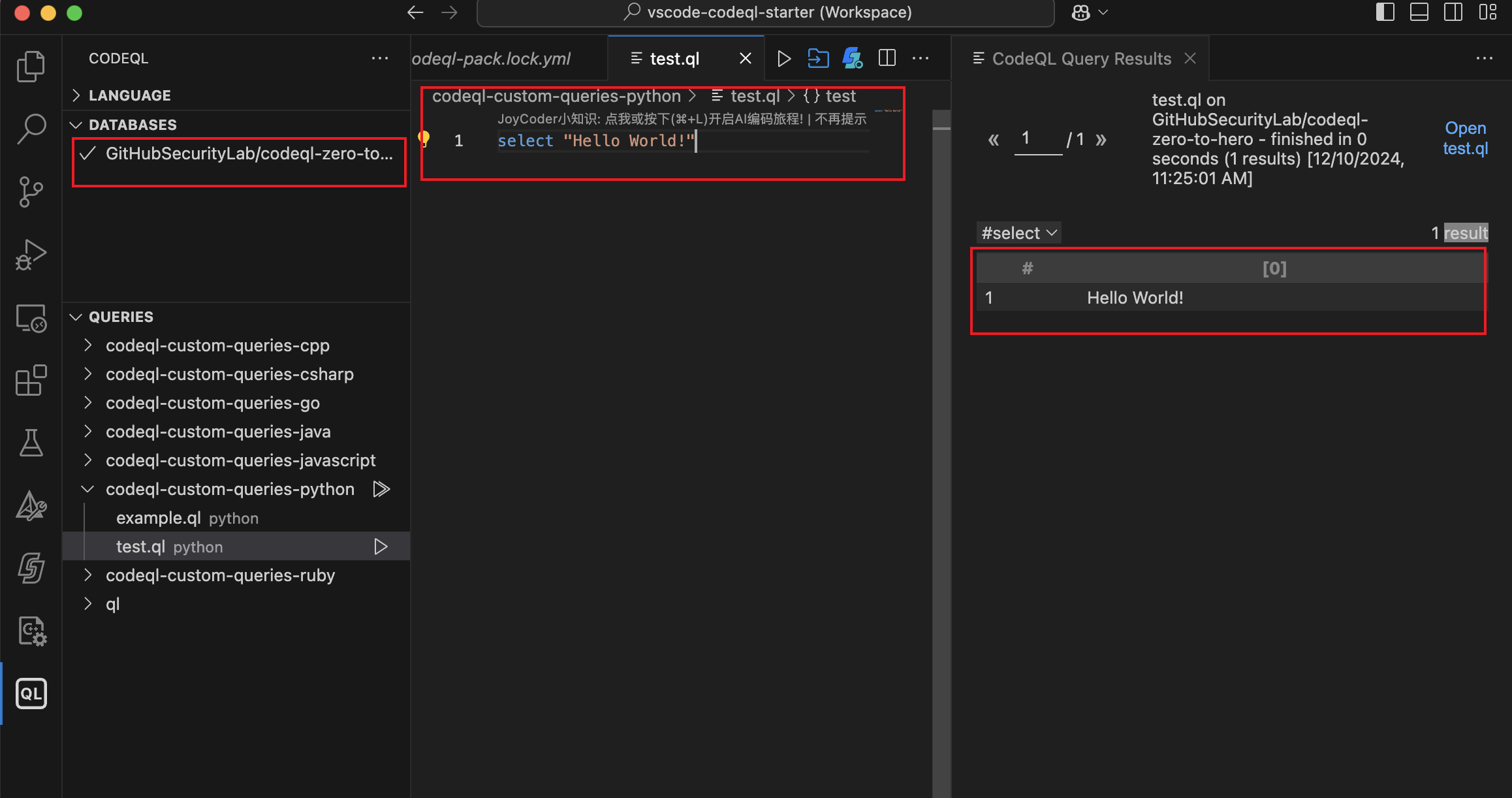This screenshot has width=1512, height=798.
Task: Go to next results page arrow
Action: 1101,139
